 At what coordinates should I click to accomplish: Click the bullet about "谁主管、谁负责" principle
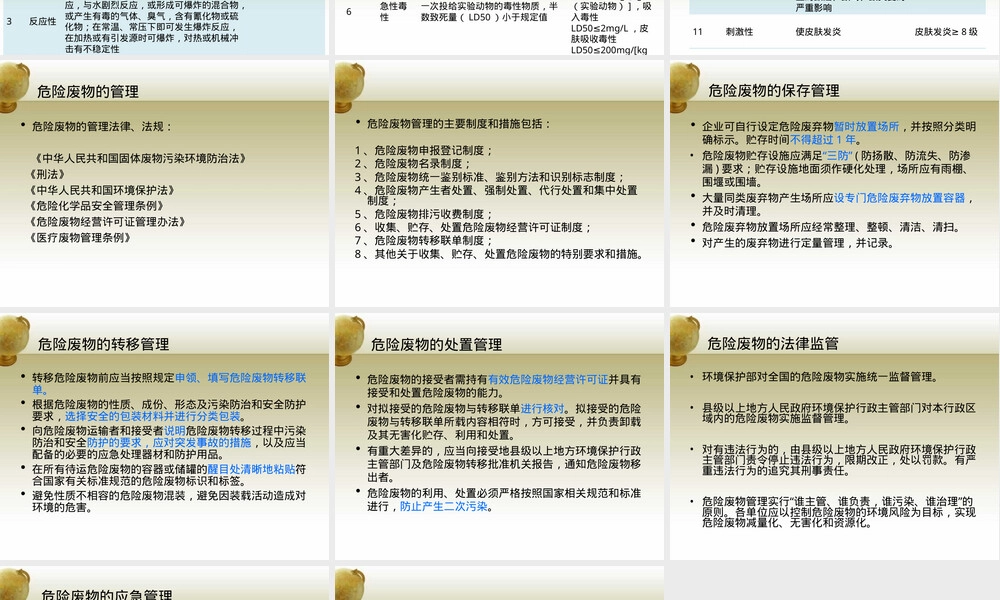pyautogui.click(x=839, y=512)
